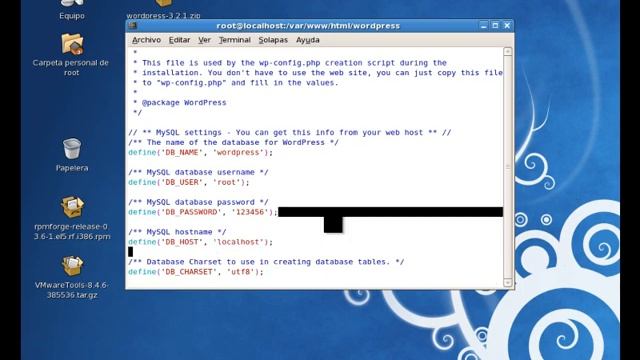
Task: Open the Terminal menu
Action: (x=234, y=40)
